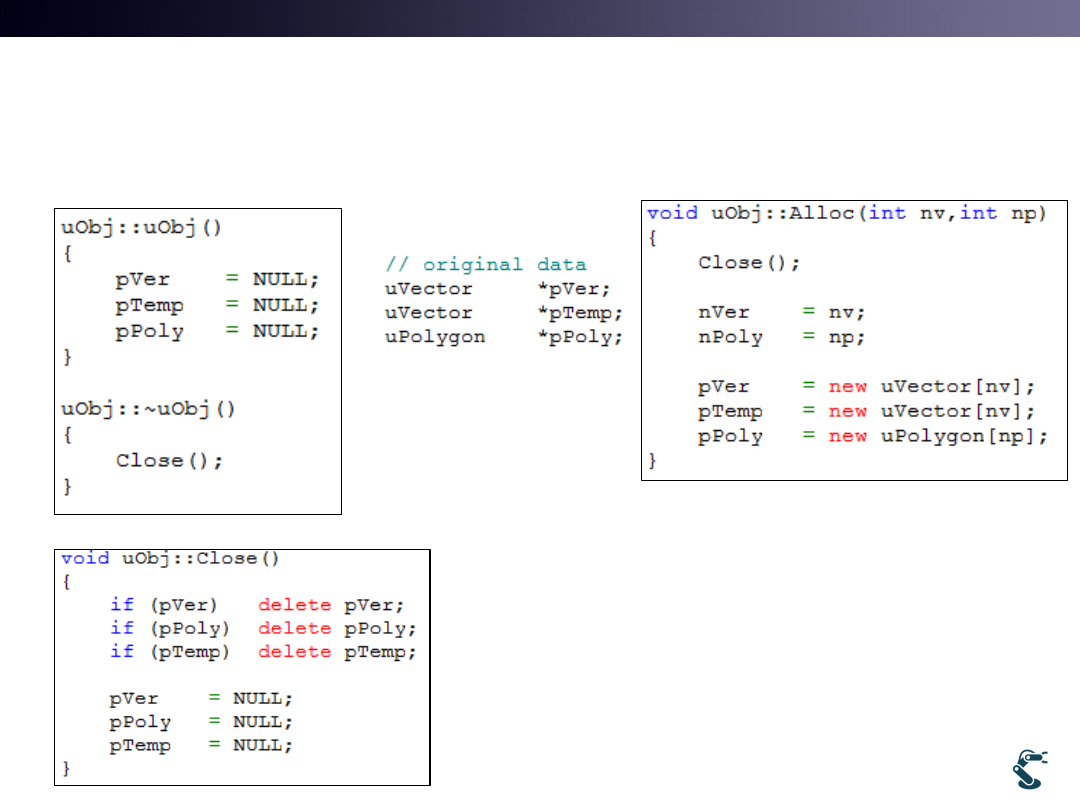Click the void uObj::Close() function header
This screenshot has width=1080, height=810.
coord(159,558)
